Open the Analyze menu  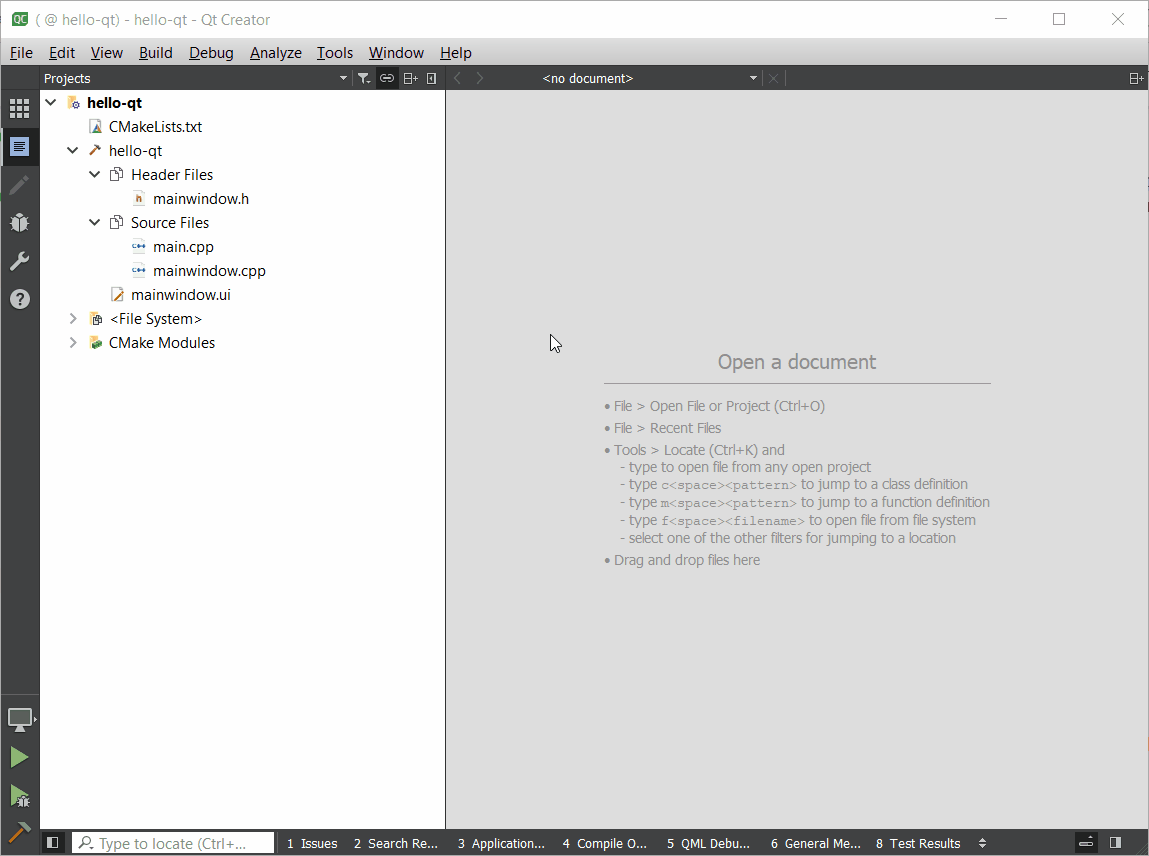click(275, 53)
